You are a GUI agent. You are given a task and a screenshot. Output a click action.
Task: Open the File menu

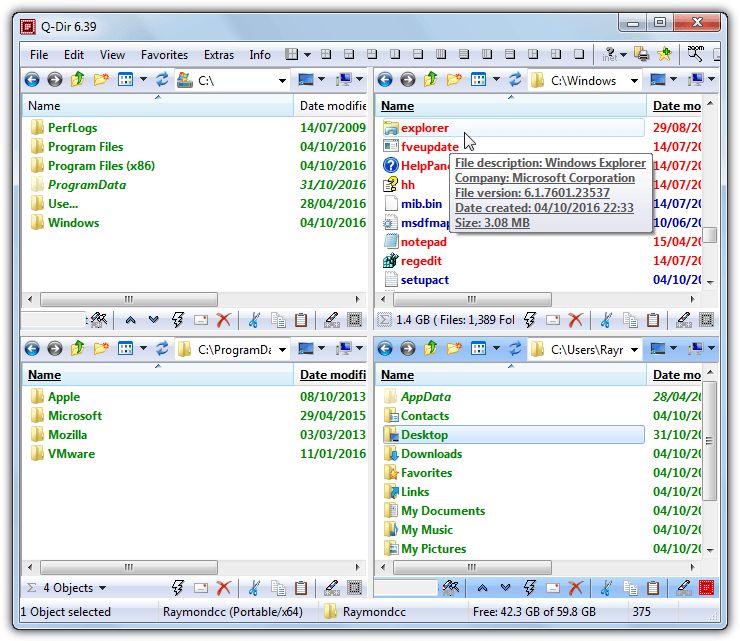39,55
